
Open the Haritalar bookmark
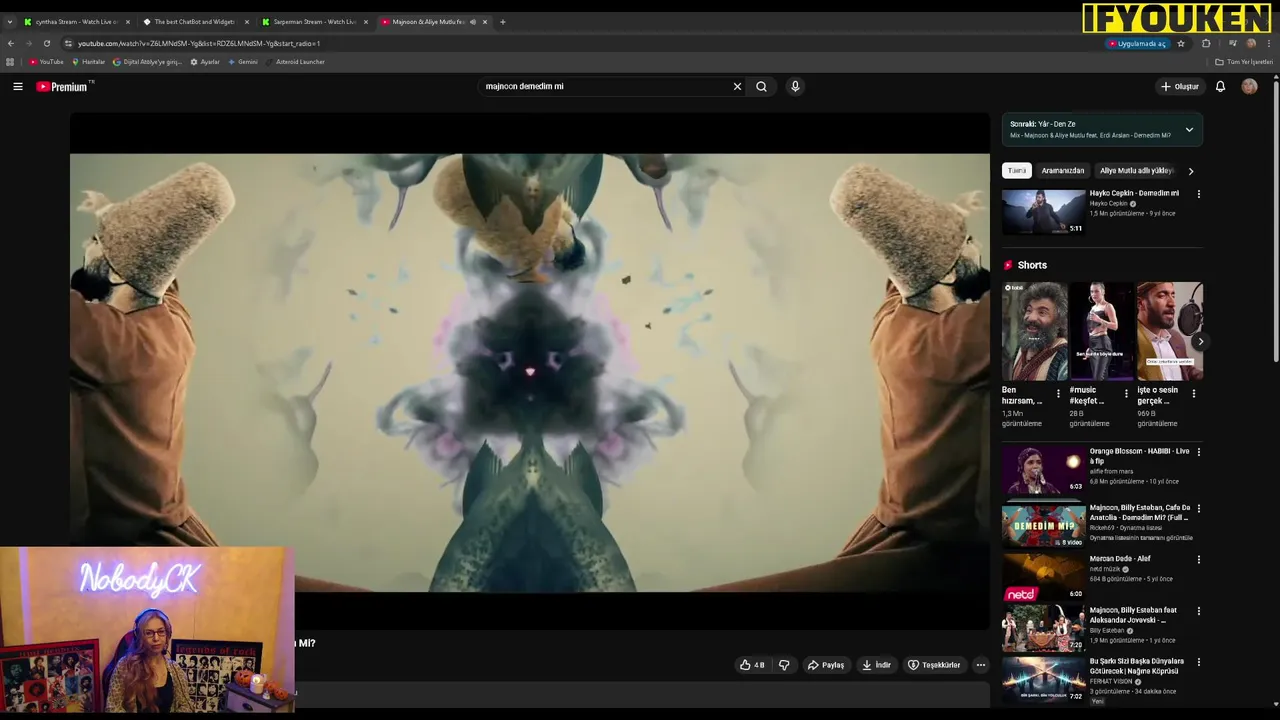88,62
